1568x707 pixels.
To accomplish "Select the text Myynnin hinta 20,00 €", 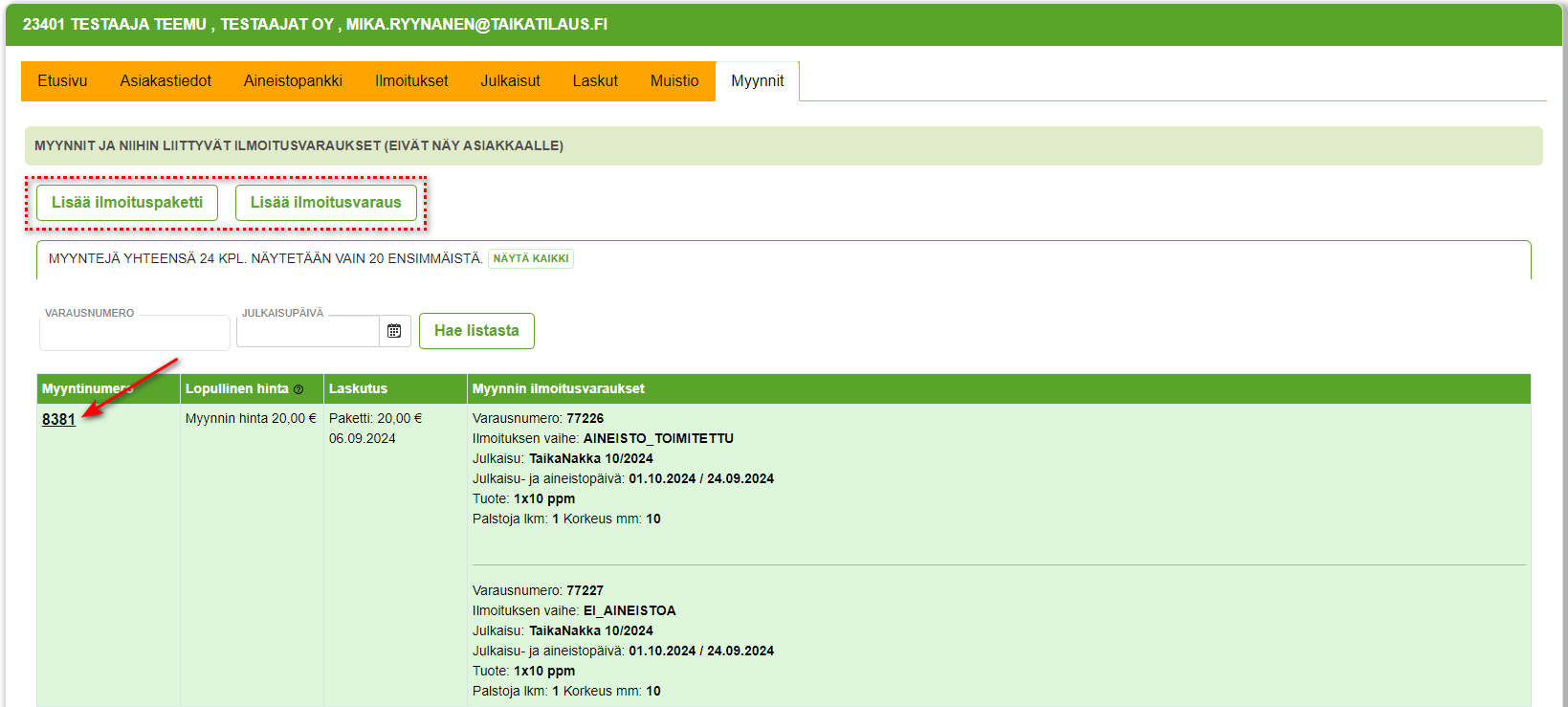I will tap(251, 418).
